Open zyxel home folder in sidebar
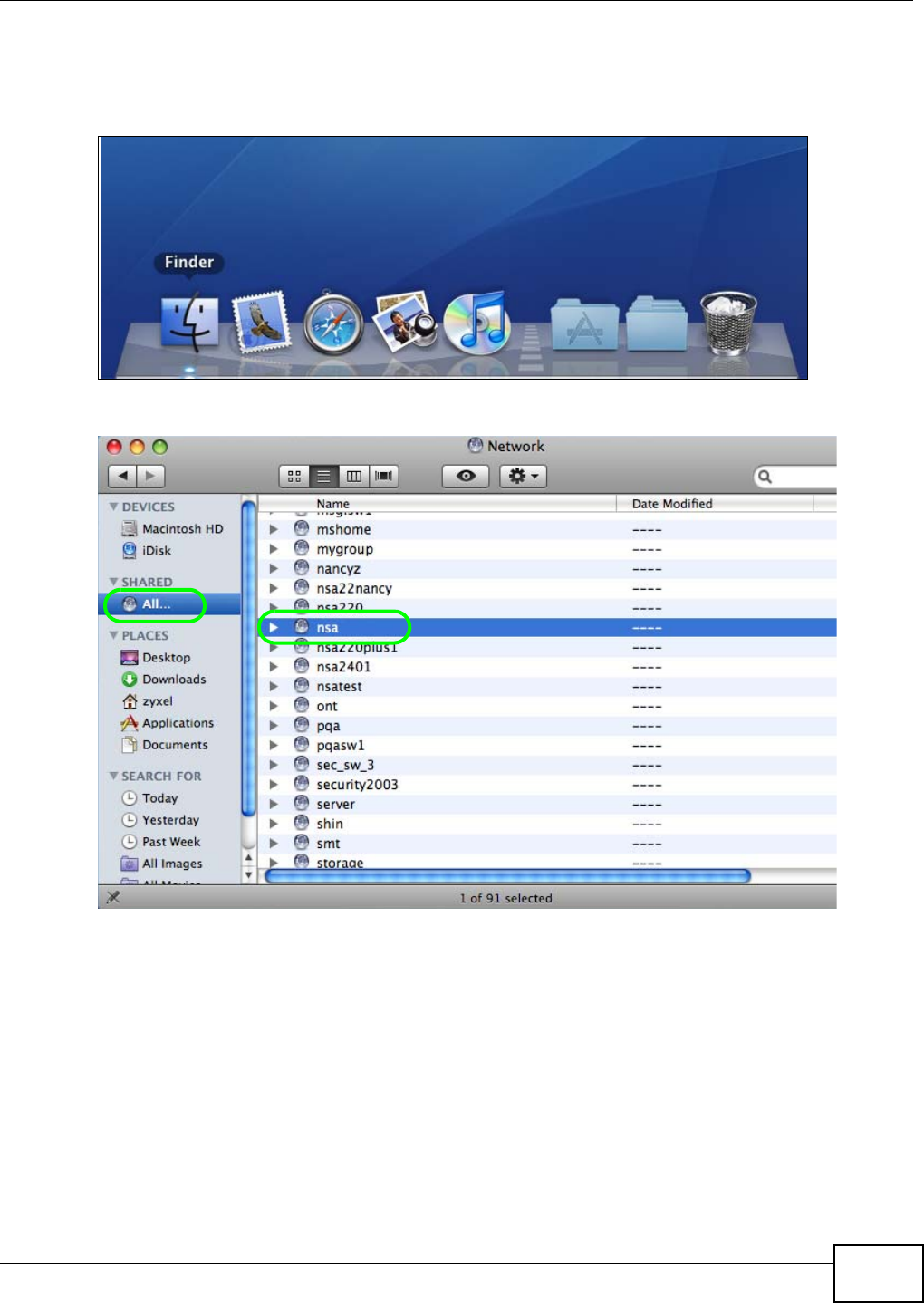Viewport: 924px width, 1303px height. point(147,701)
